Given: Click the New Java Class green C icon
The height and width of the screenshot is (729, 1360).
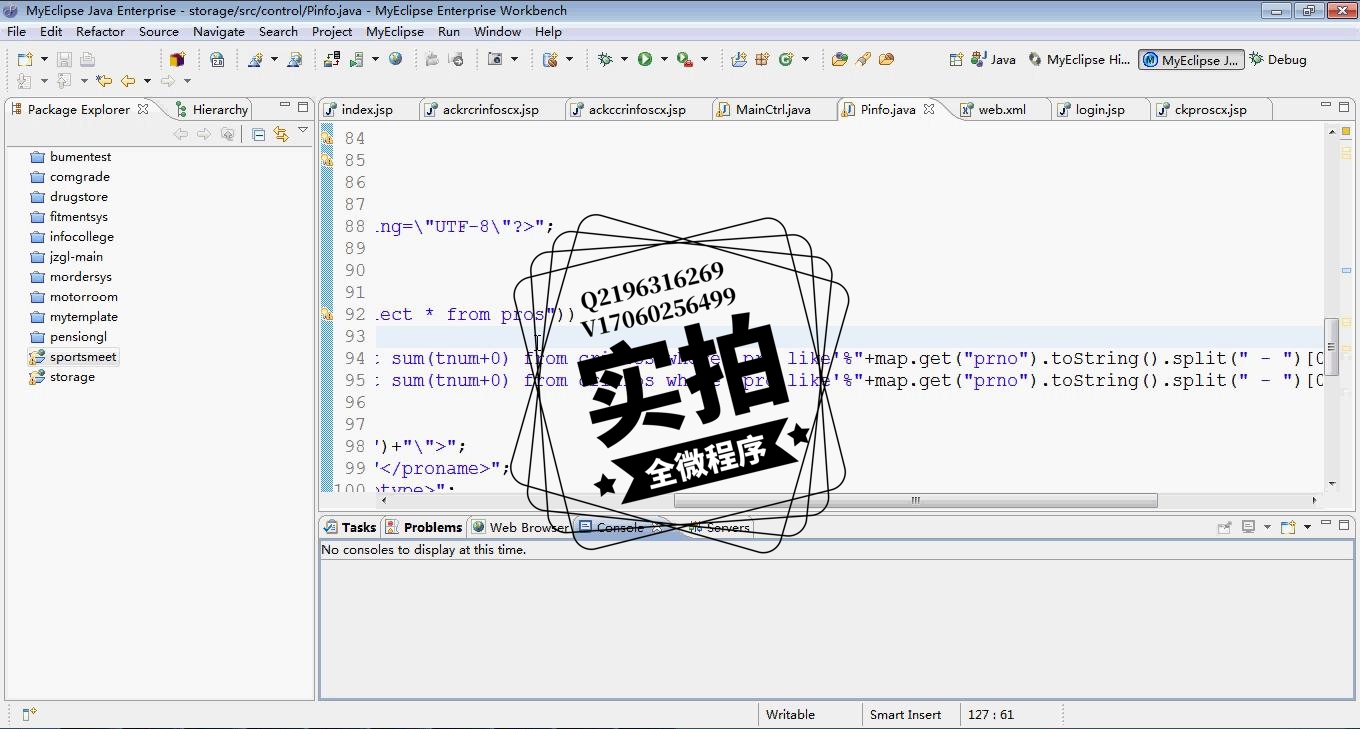Looking at the screenshot, I should 786,59.
